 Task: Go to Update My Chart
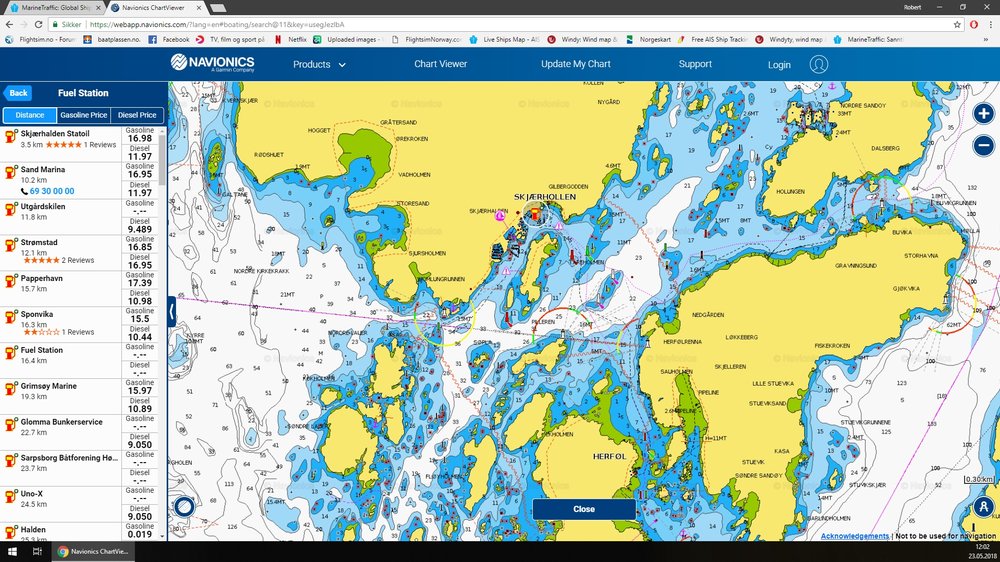coord(576,64)
